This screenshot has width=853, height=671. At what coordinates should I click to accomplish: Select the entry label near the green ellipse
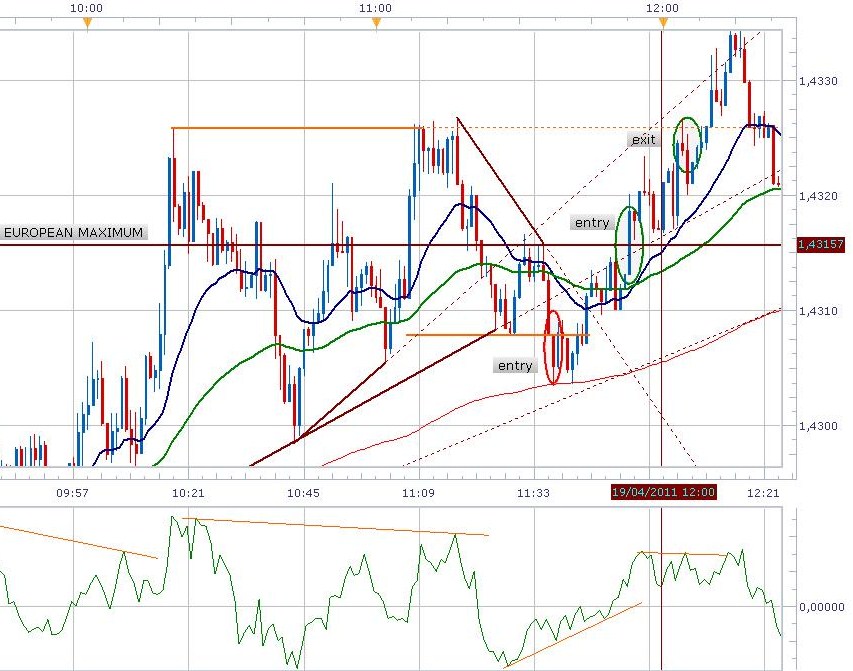(x=592, y=223)
